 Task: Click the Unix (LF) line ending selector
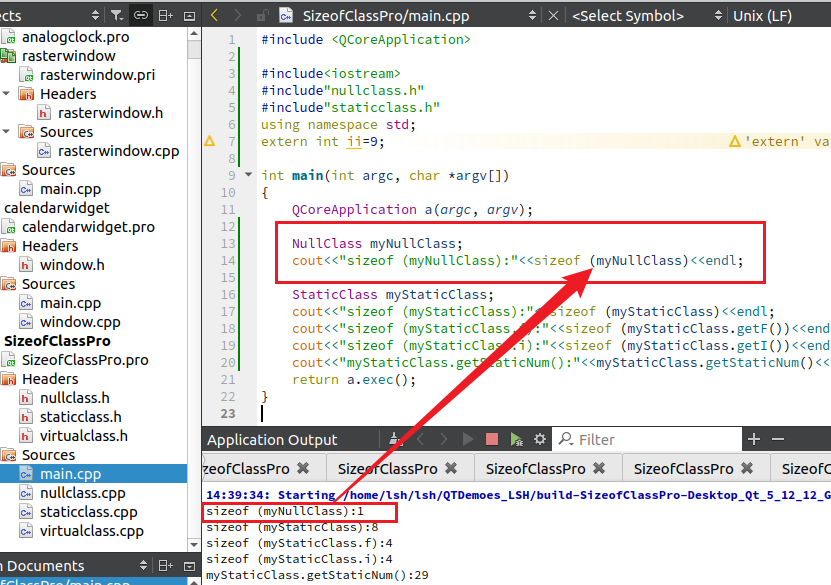(x=763, y=16)
